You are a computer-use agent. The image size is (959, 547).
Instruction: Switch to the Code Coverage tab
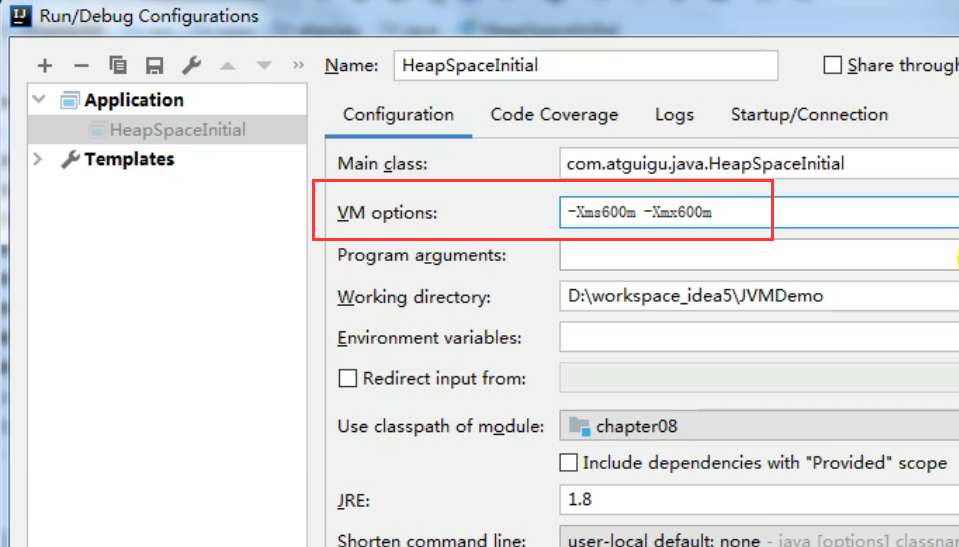click(554, 114)
